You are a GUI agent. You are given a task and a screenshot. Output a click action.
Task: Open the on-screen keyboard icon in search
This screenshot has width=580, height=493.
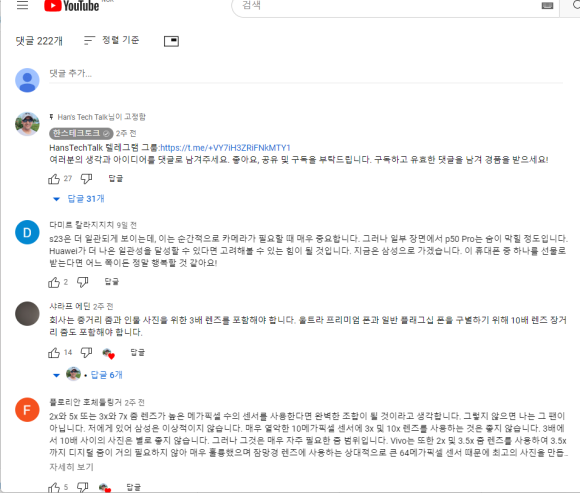547,5
